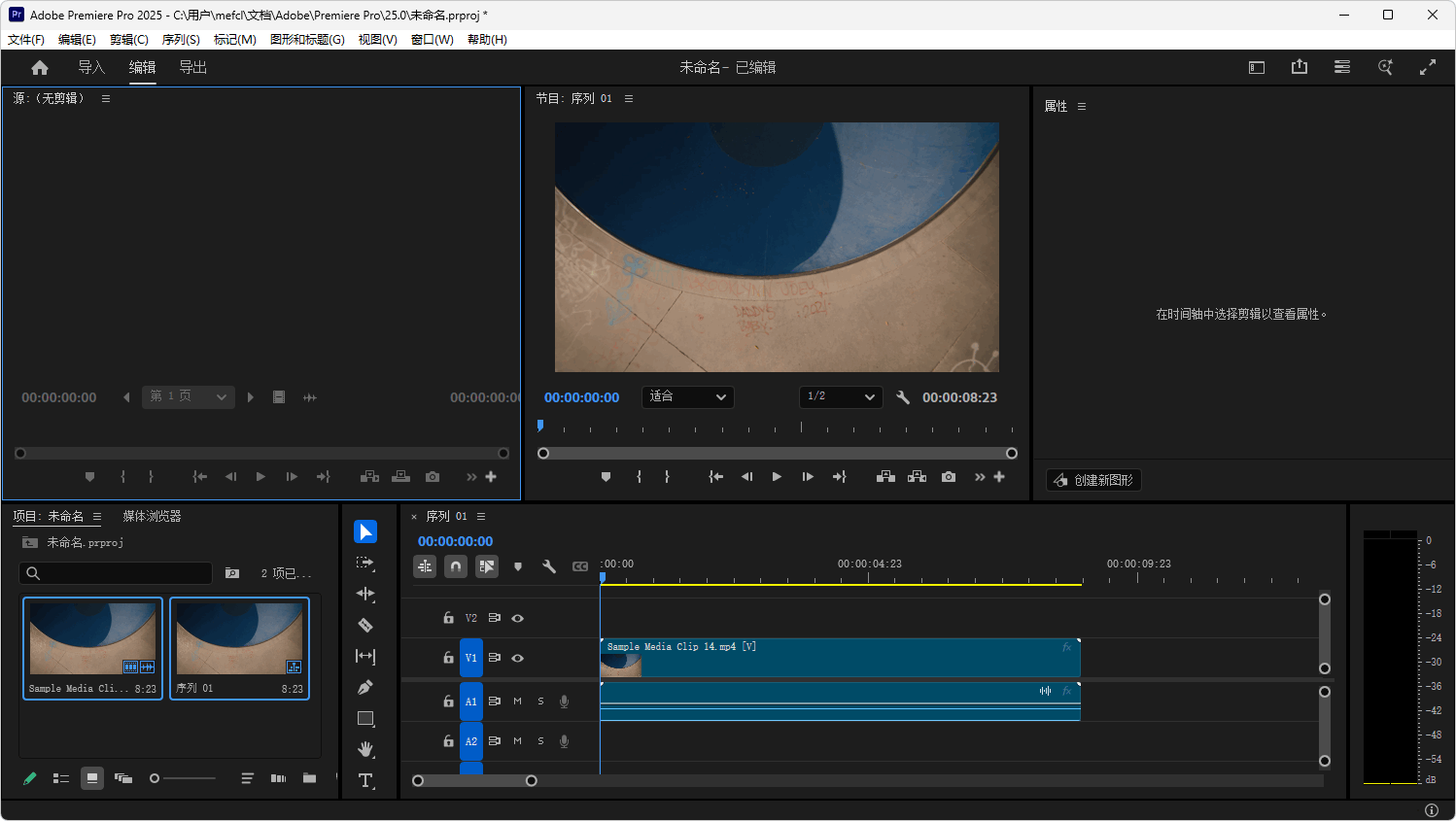
Task: Switch to the 媒体浏览器 tab
Action: tap(152, 516)
